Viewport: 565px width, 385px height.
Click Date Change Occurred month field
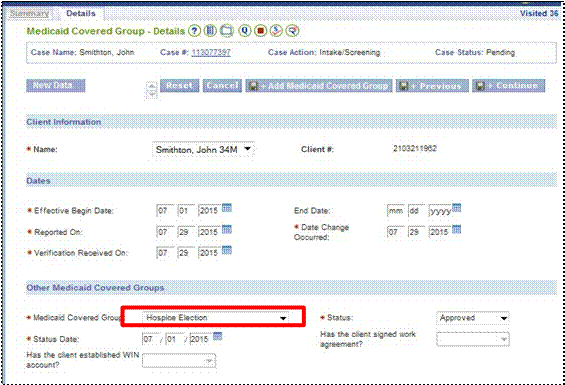coord(396,232)
